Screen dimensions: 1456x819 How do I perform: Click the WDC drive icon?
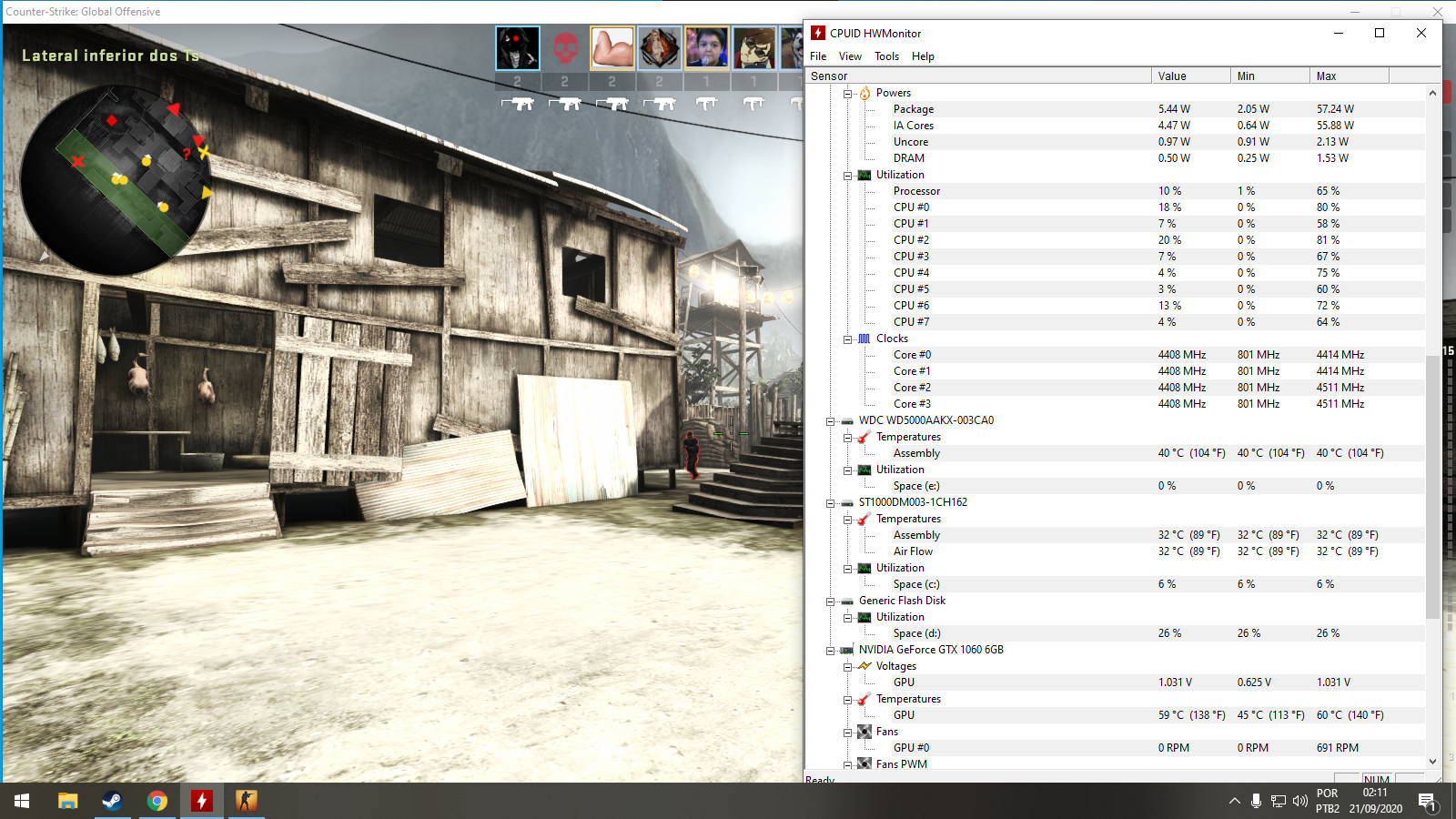pyautogui.click(x=847, y=420)
